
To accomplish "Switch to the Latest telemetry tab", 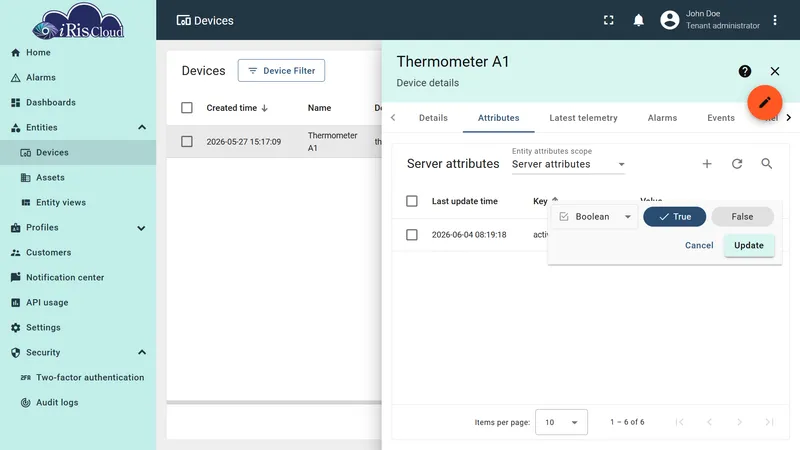I will [583, 118].
